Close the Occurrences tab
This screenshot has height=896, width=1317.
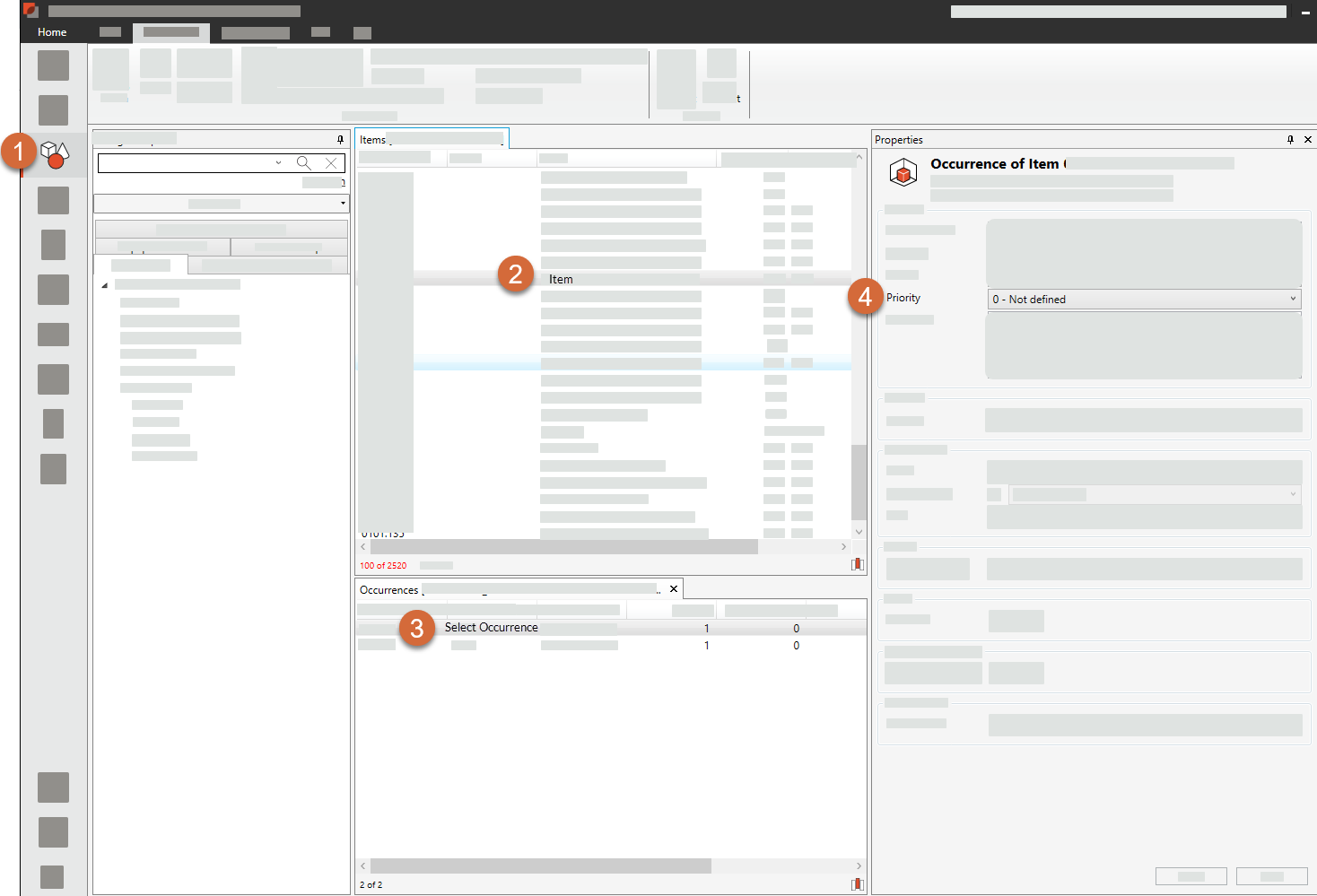(674, 589)
